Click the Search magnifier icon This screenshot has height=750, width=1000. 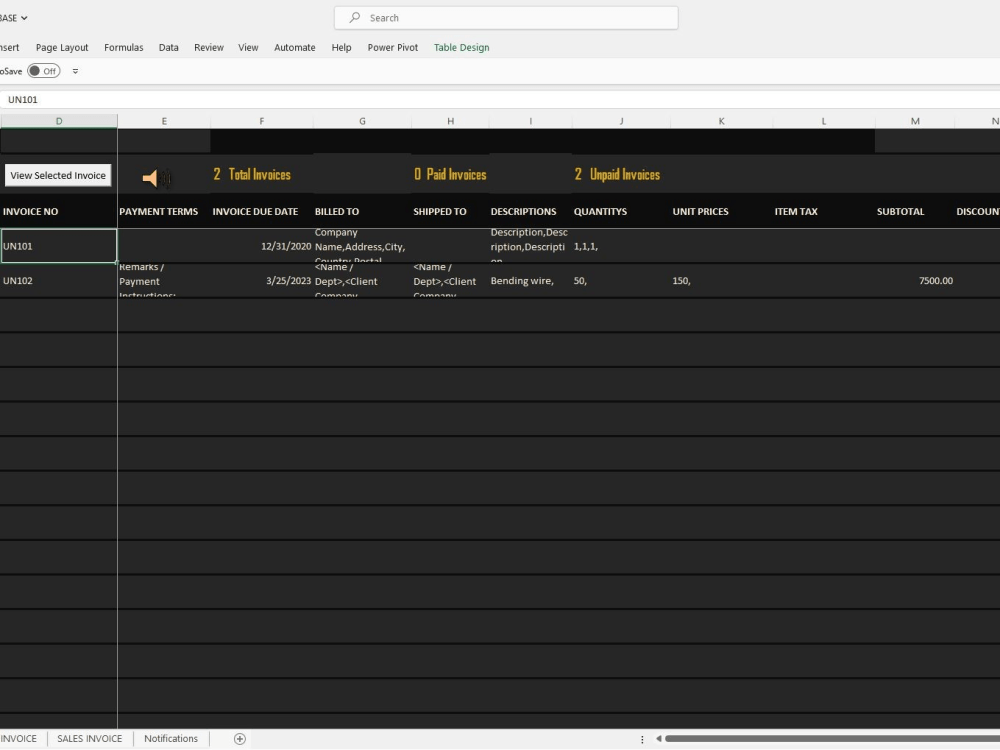355,17
